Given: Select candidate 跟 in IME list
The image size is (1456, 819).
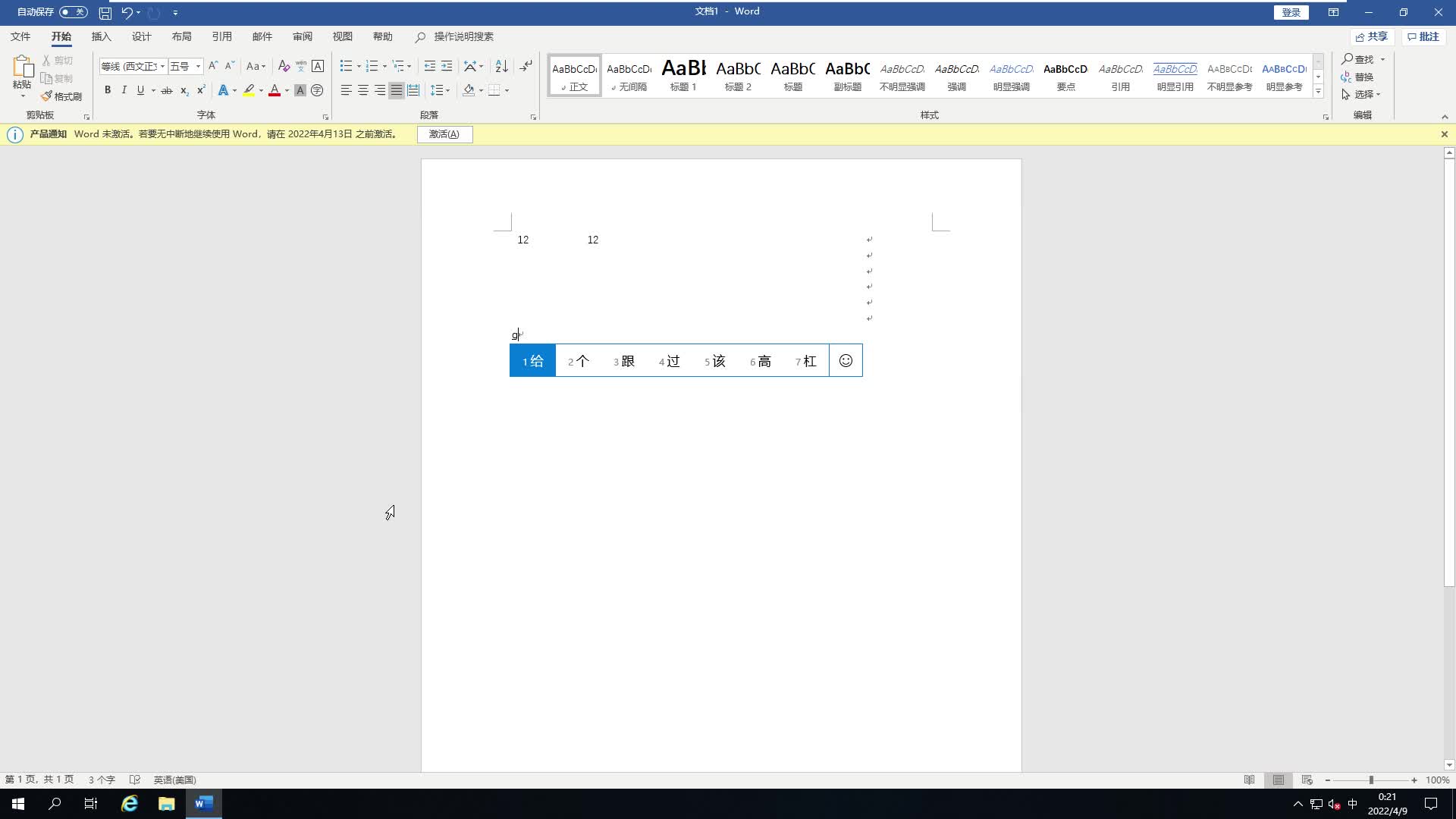Looking at the screenshot, I should [624, 361].
